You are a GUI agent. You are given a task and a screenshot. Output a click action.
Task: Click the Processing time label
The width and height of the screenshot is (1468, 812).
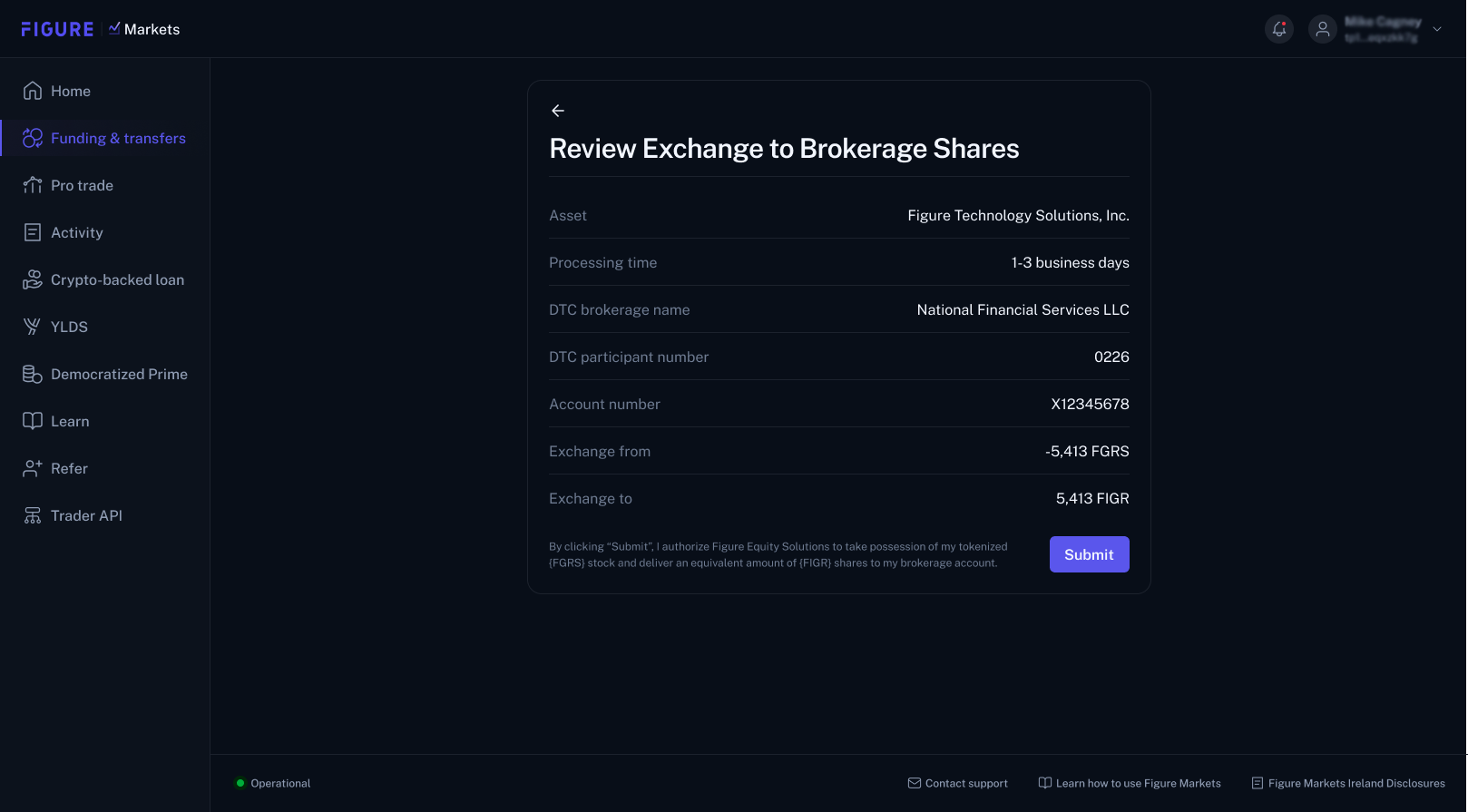(x=602, y=262)
